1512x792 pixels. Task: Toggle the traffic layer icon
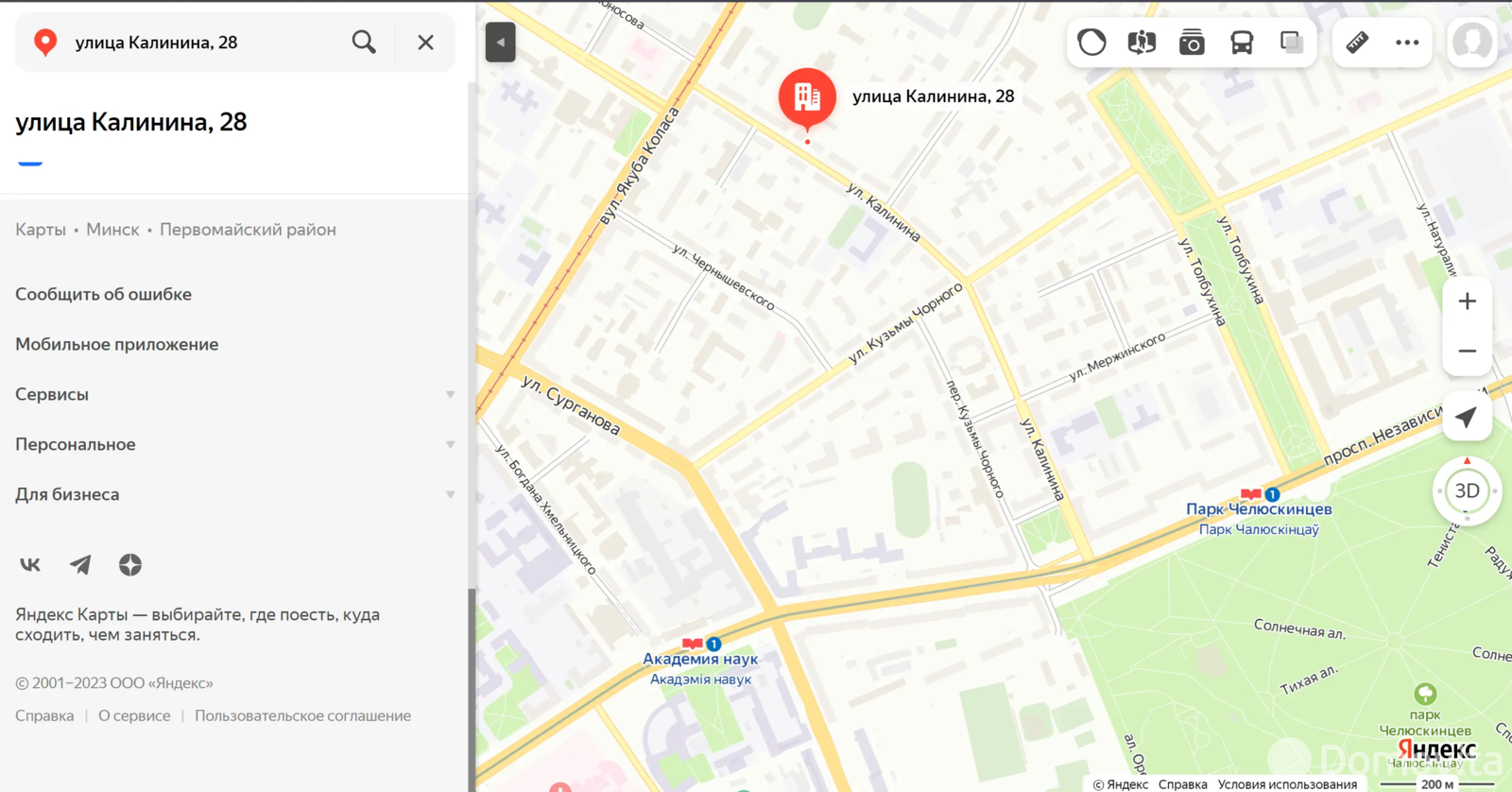click(x=1091, y=43)
